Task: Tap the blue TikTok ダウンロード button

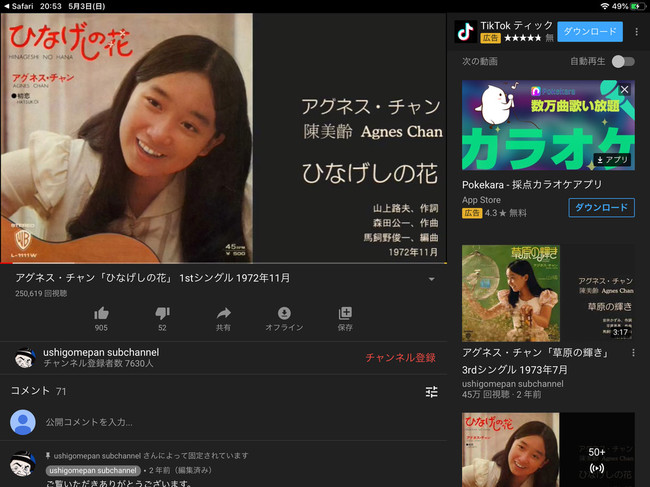Action: (x=590, y=32)
